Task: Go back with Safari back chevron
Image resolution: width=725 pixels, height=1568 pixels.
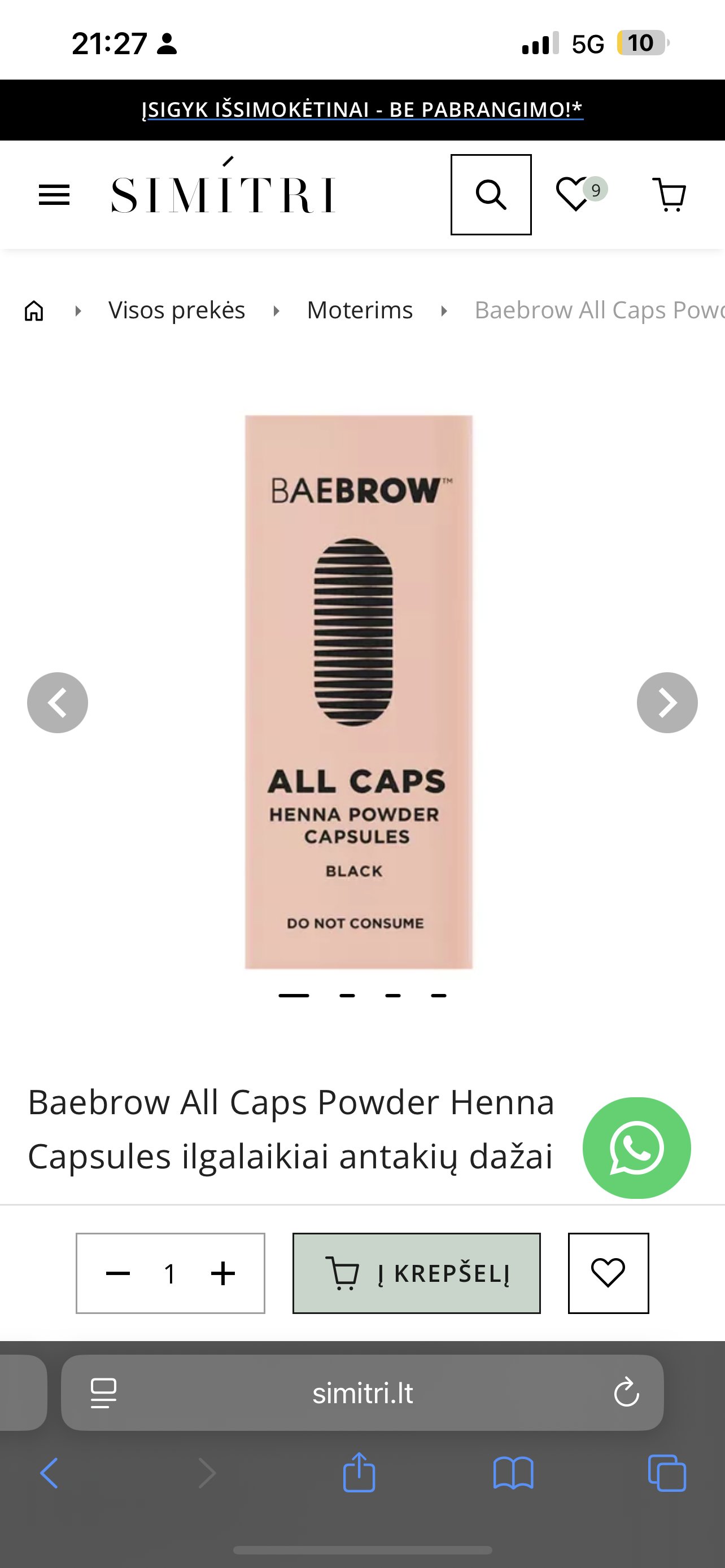Action: (49, 1473)
